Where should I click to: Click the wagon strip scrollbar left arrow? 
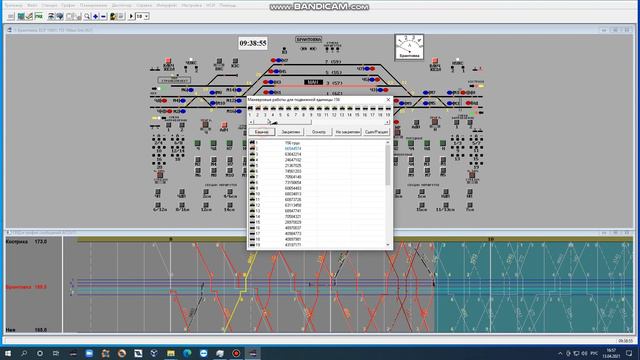251,122
